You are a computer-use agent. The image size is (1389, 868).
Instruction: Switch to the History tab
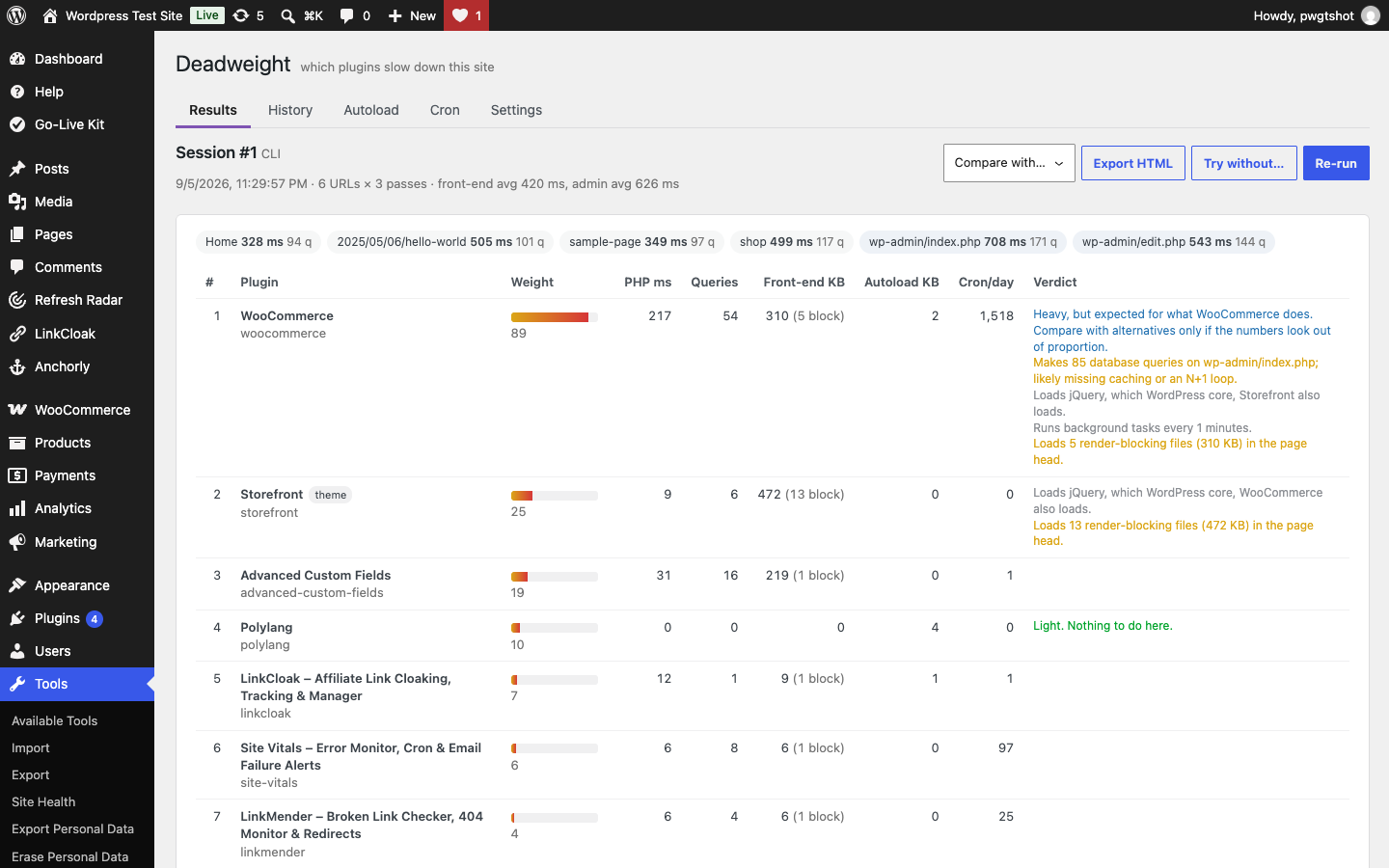[x=290, y=110]
